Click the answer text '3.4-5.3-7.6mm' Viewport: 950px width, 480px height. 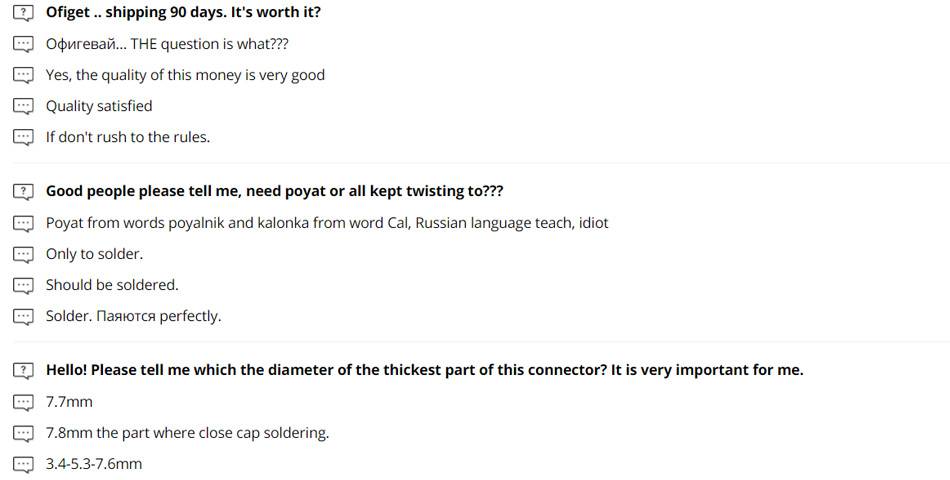(x=94, y=464)
